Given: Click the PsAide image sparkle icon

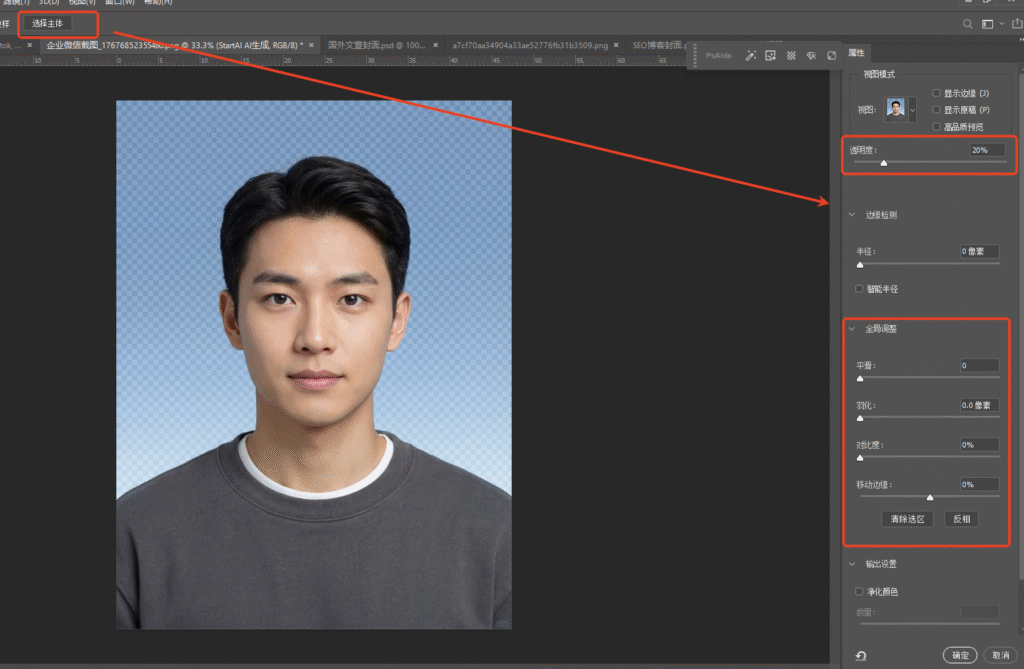Looking at the screenshot, I should [x=771, y=56].
